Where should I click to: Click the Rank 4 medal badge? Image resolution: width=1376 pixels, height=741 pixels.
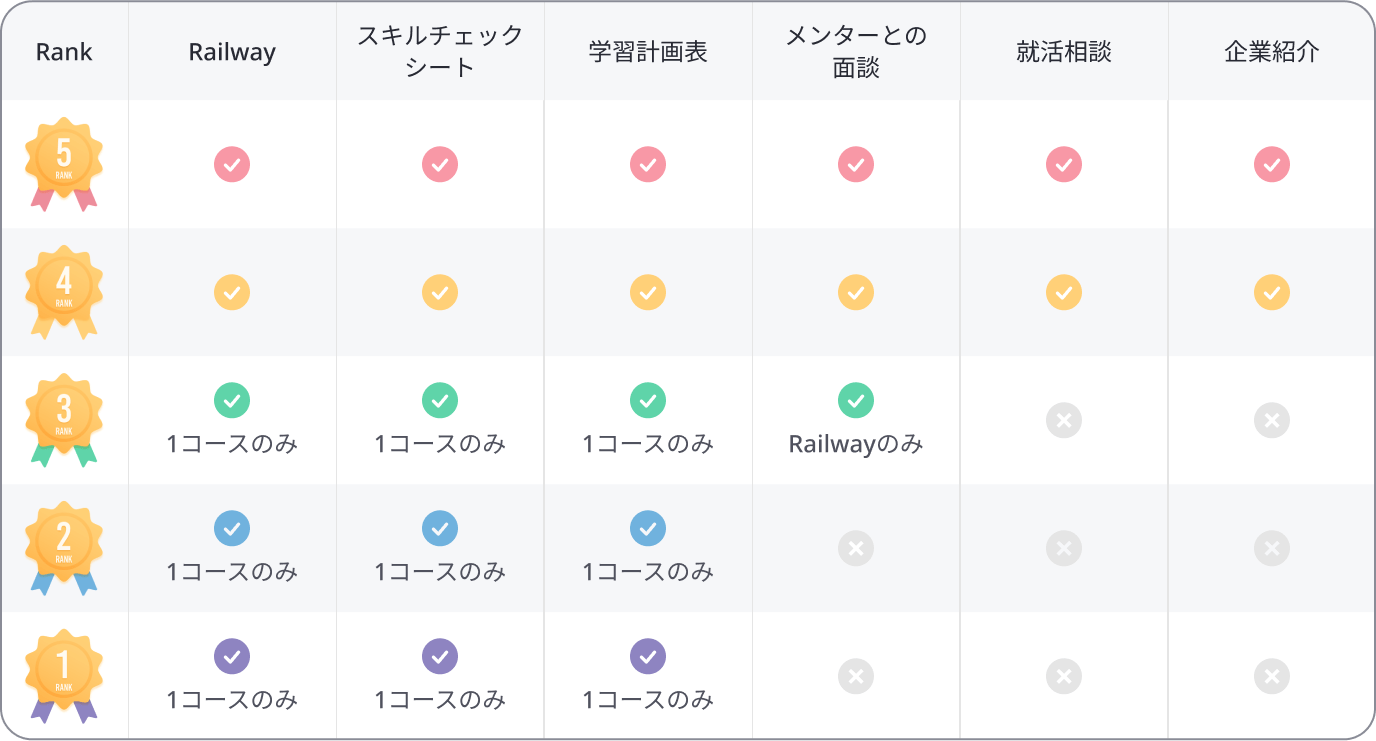pyautogui.click(x=64, y=292)
